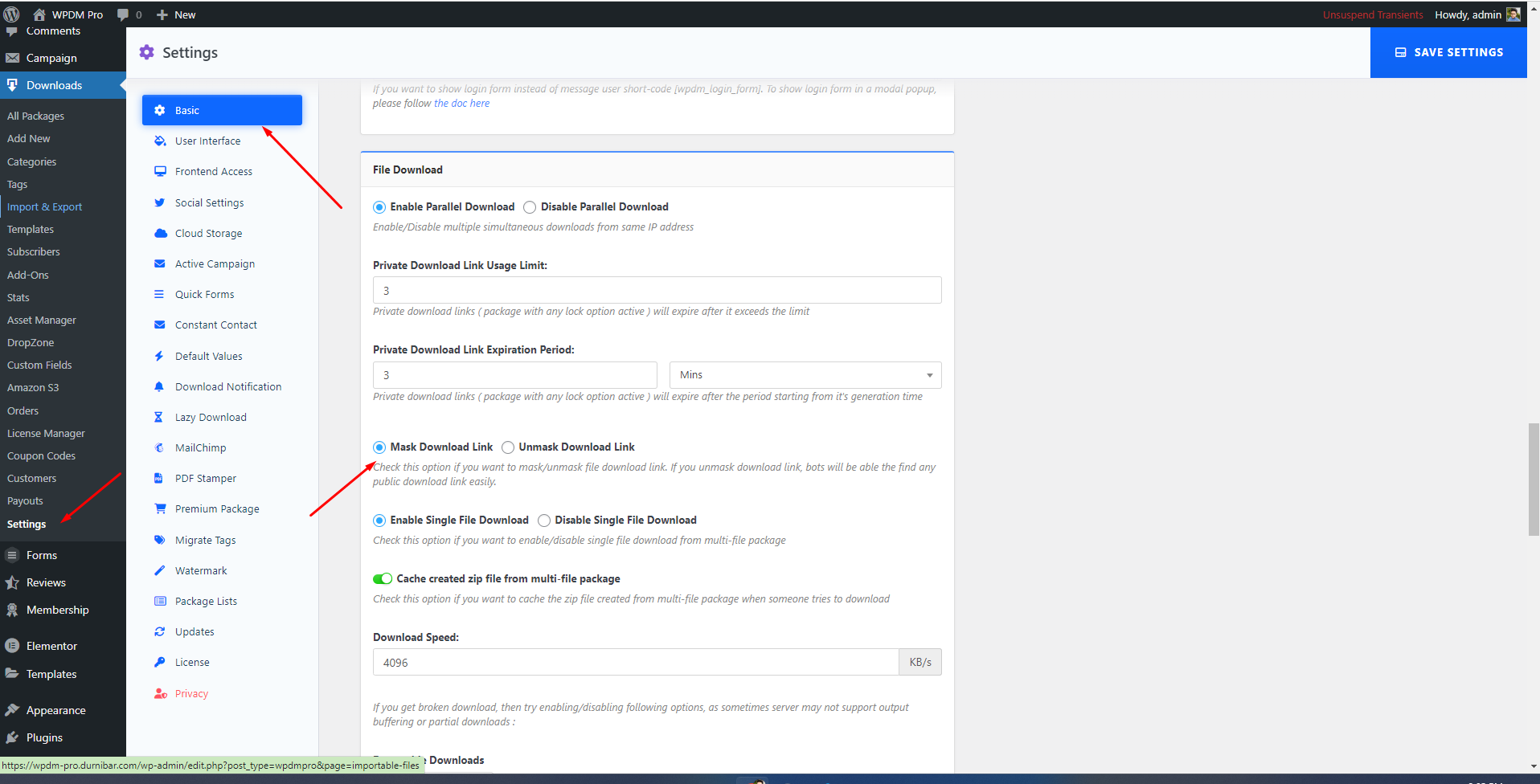The image size is (1540, 784).
Task: Focus Private Download Link Usage Limit field
Action: tap(657, 290)
